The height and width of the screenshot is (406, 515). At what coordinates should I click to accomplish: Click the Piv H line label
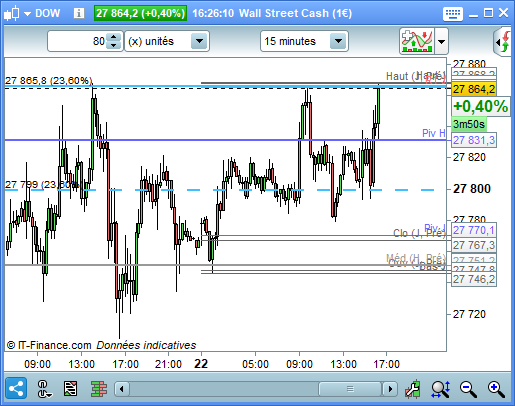click(x=434, y=133)
